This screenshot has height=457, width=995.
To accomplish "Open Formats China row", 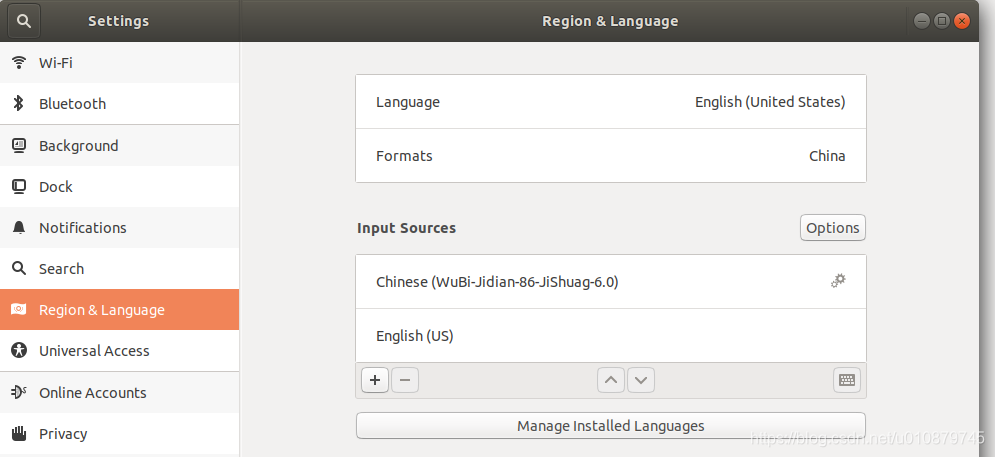I will click(610, 156).
